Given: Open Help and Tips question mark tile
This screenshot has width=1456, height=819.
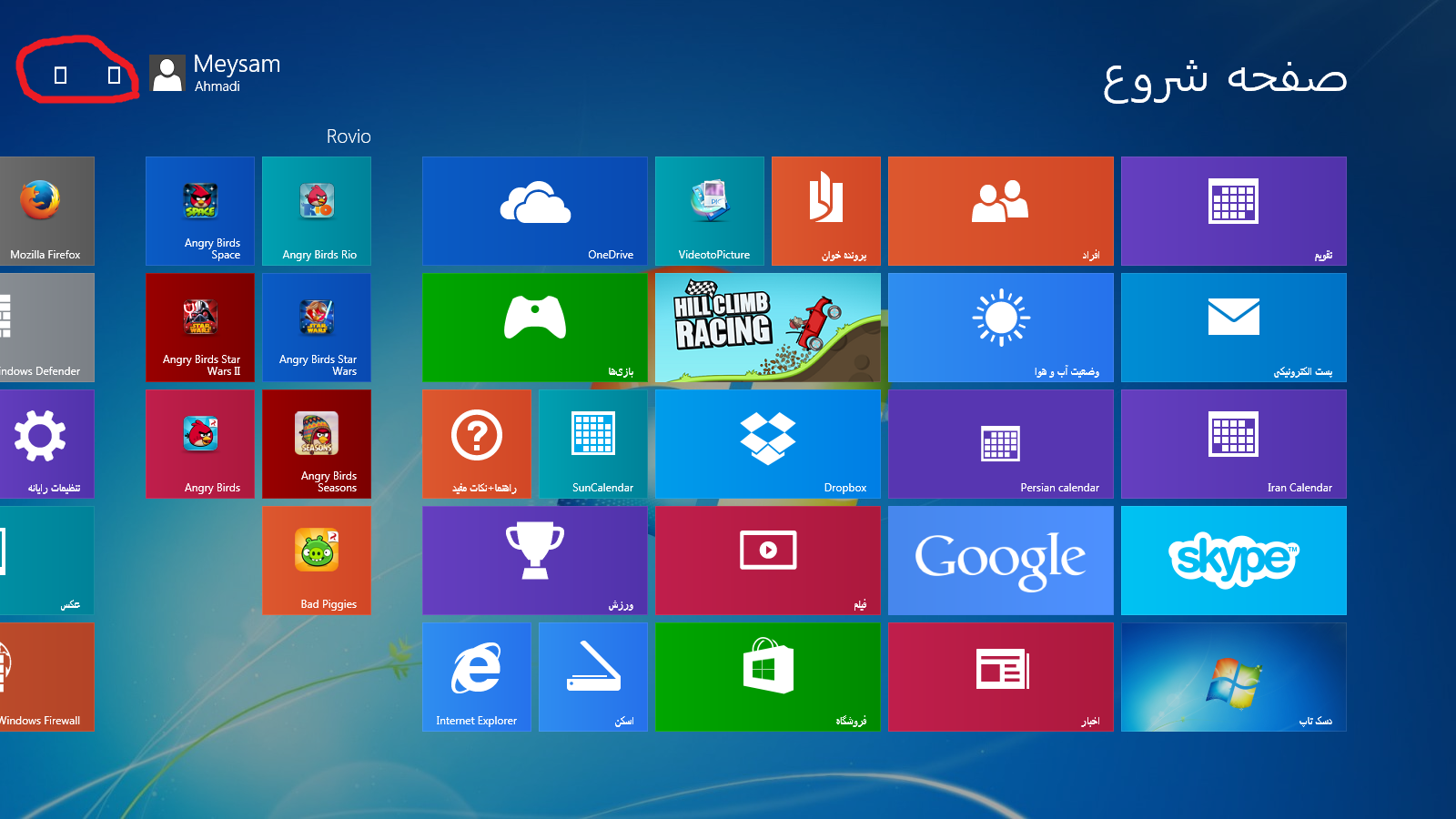Looking at the screenshot, I should 477,444.
